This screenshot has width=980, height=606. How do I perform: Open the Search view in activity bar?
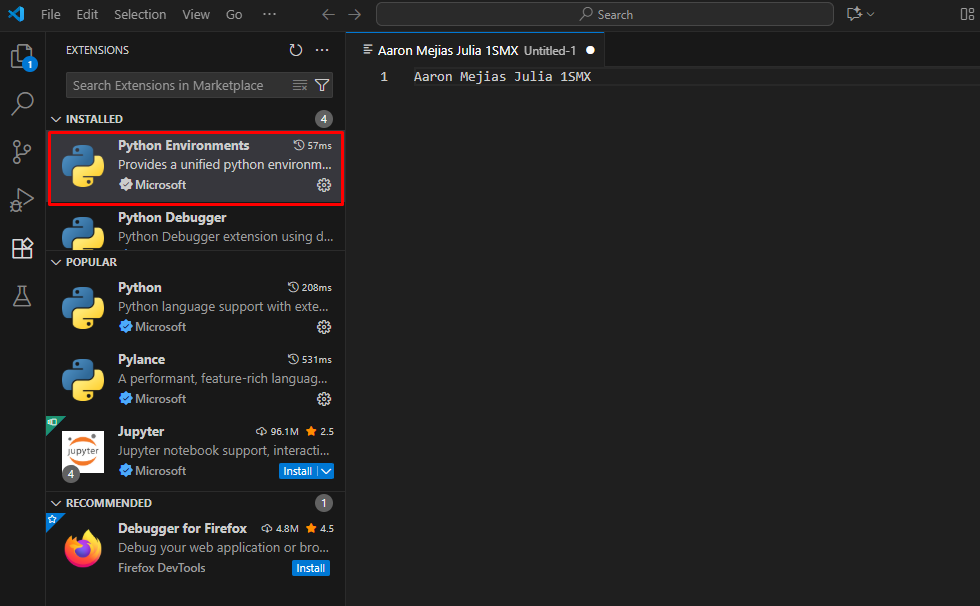tap(22, 104)
